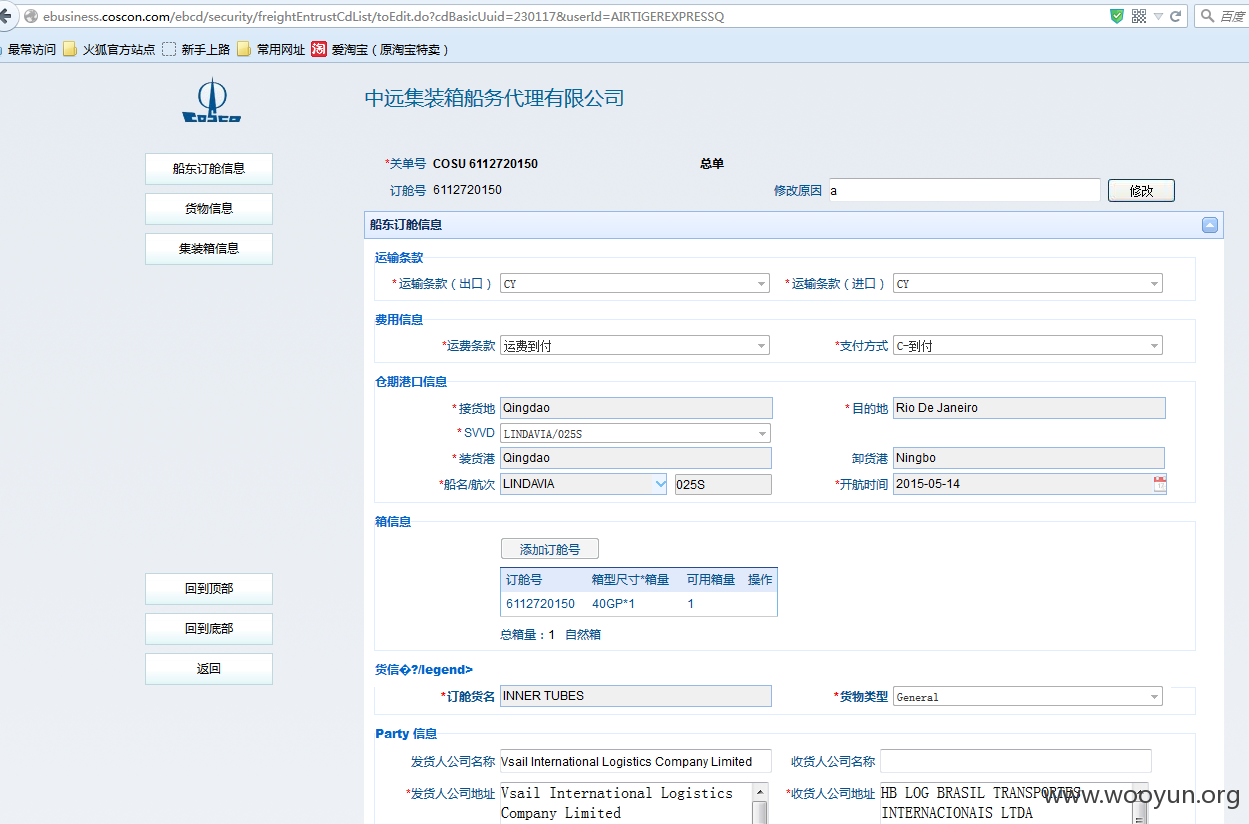This screenshot has height=824, width=1249.
Task: Open the address bar history dropdown arrow
Action: tap(1158, 17)
